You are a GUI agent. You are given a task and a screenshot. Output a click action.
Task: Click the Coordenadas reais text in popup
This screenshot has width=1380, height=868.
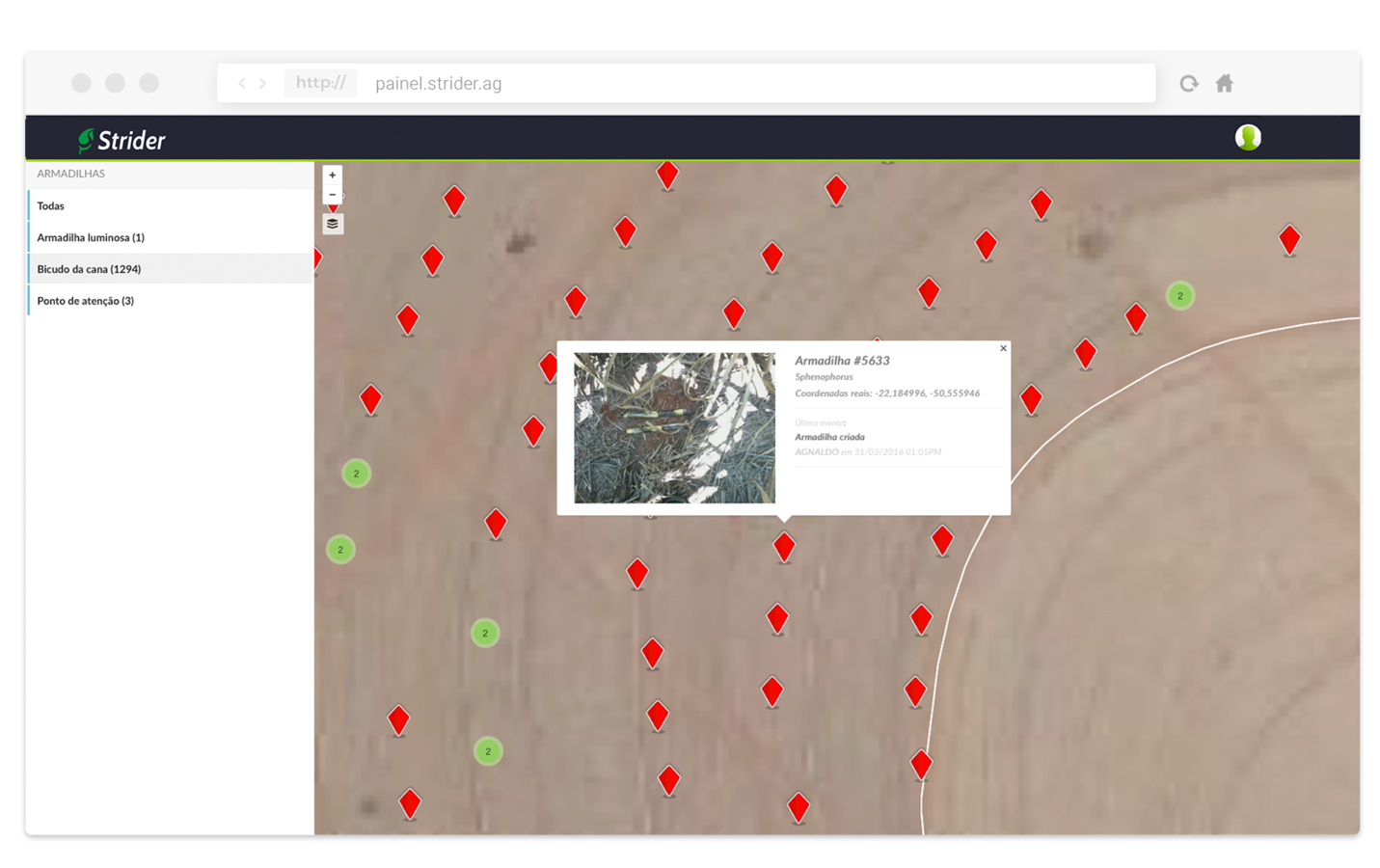click(x=887, y=393)
